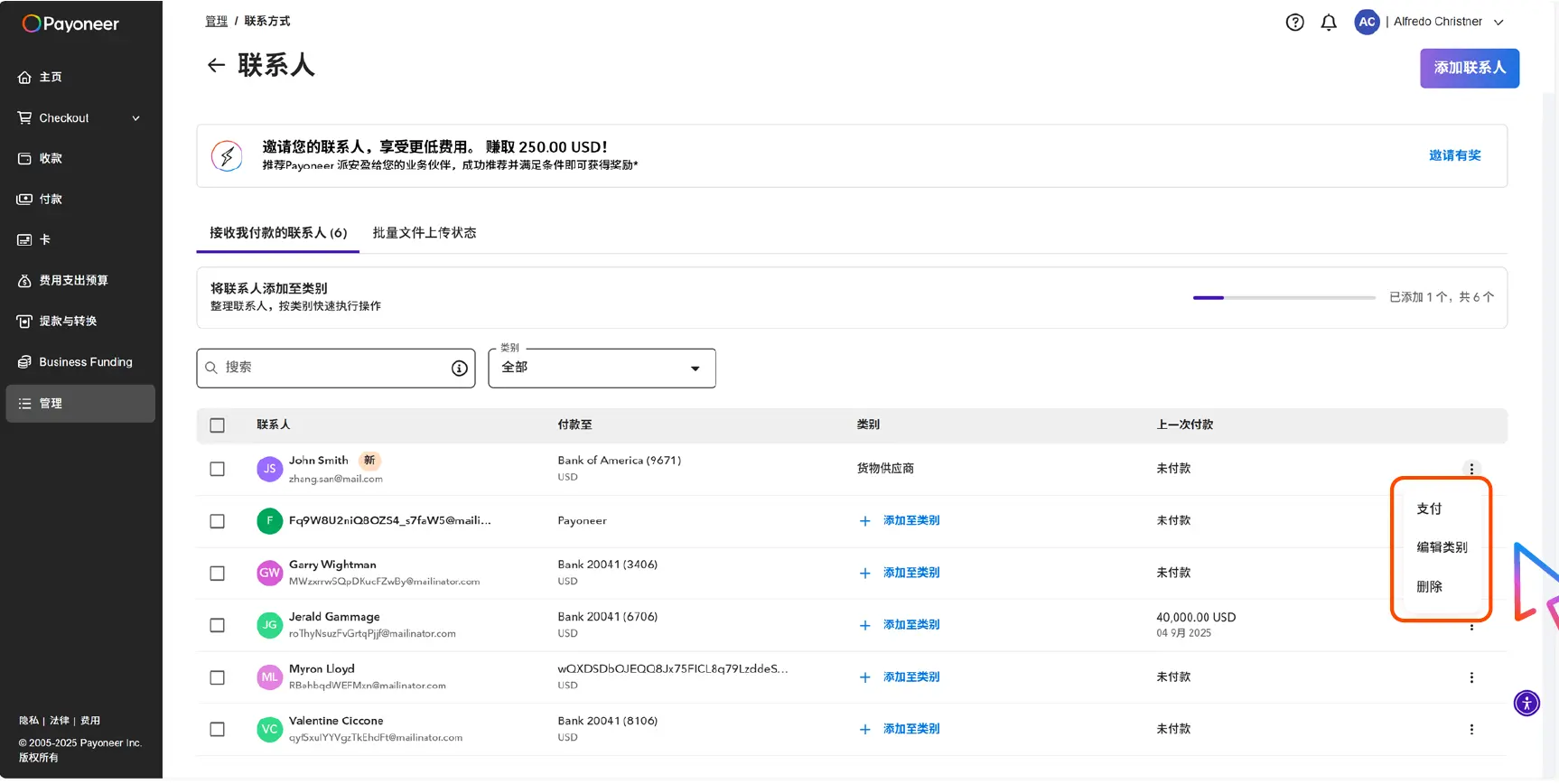
Task: Check the Jerald Gammage row checkbox
Action: (x=217, y=625)
